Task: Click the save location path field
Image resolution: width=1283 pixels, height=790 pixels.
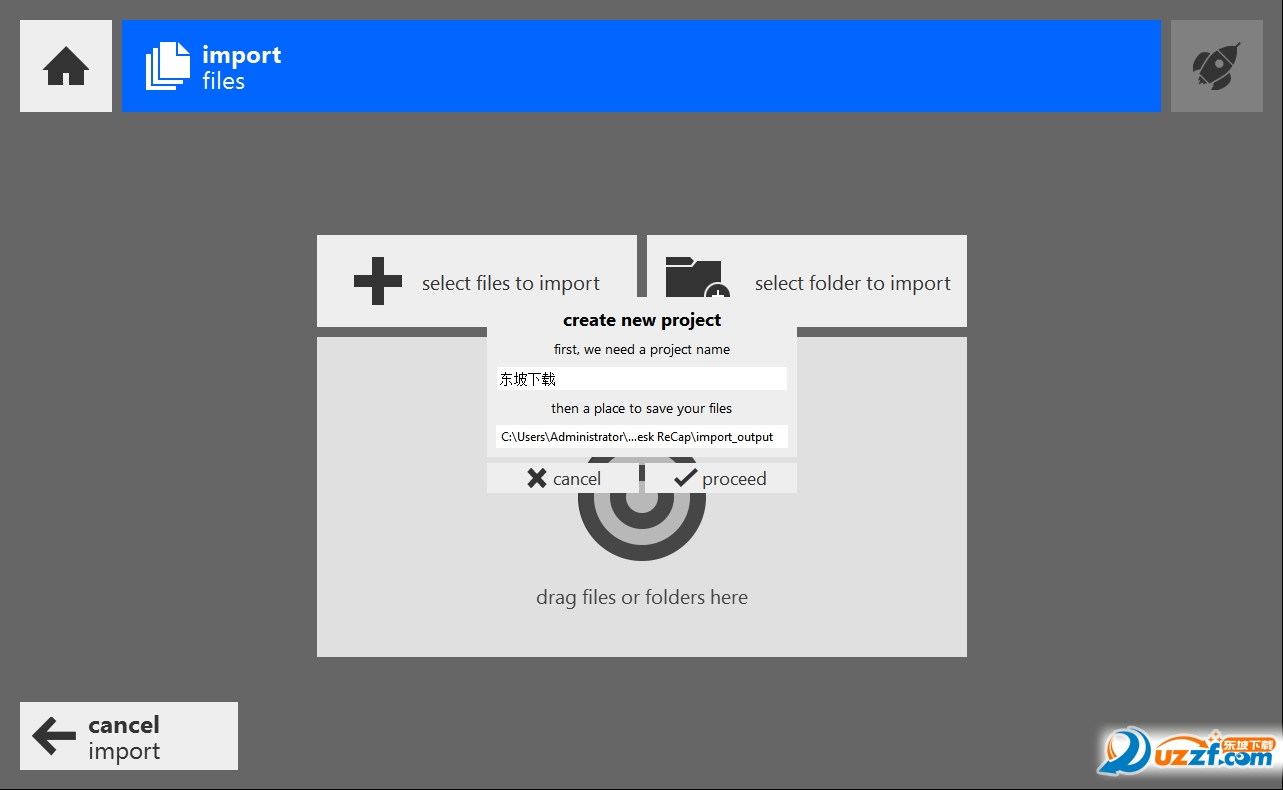Action: [x=641, y=437]
